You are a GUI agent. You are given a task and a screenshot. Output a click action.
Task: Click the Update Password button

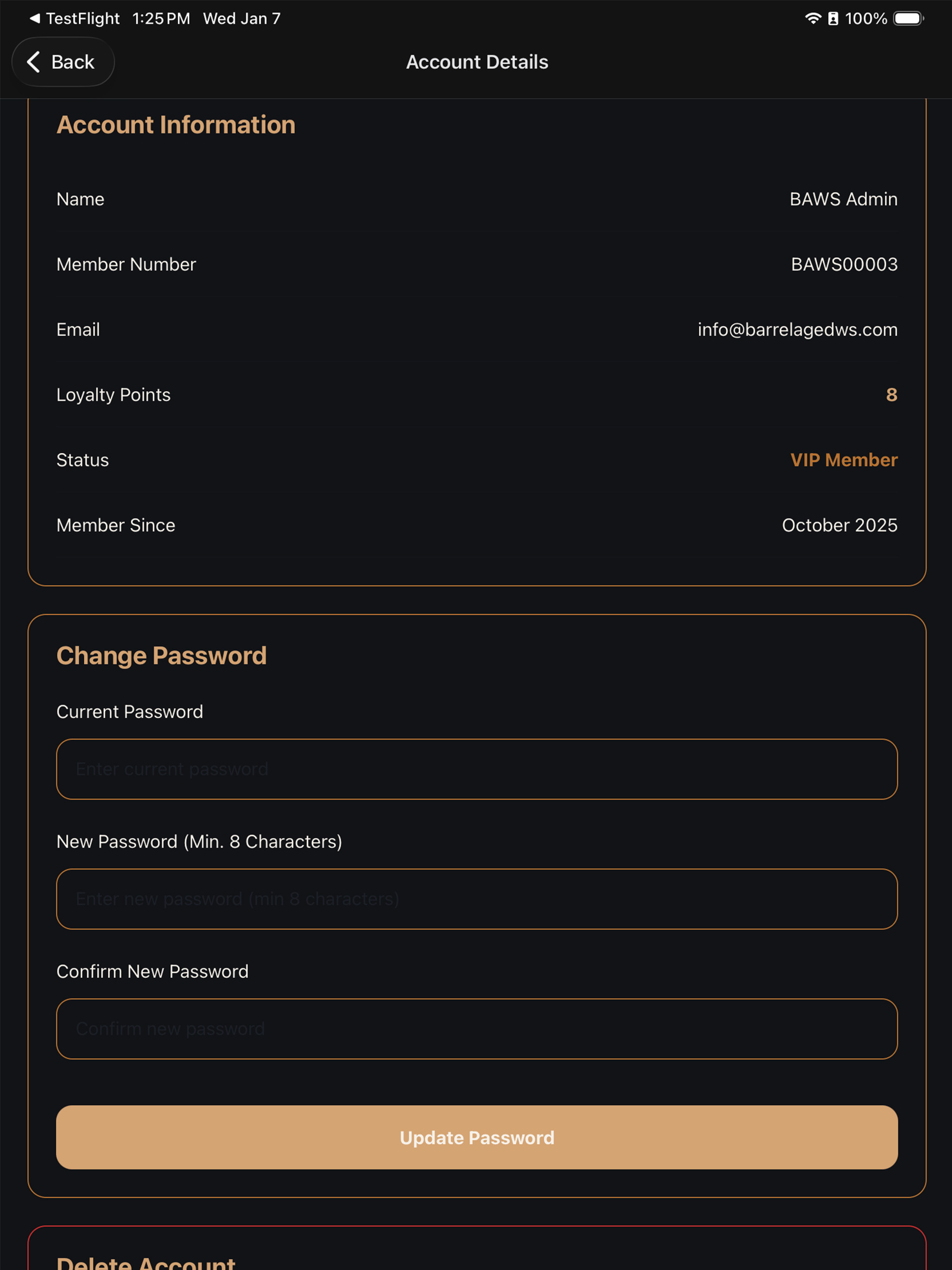[476, 1138]
